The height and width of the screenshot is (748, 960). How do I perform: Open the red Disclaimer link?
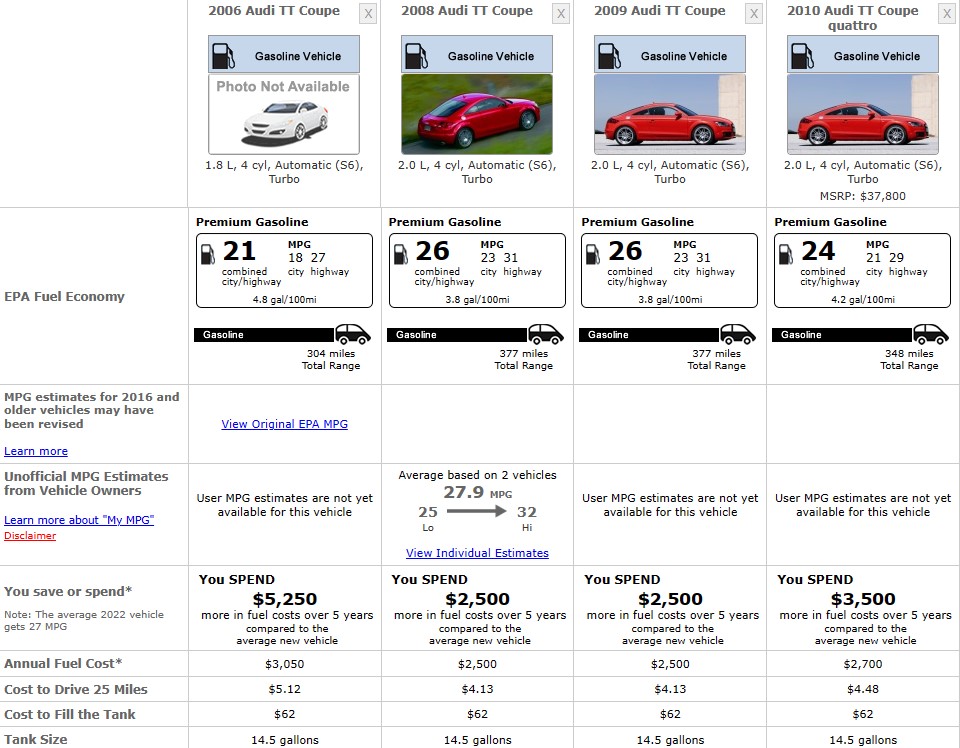pyautogui.click(x=30, y=536)
